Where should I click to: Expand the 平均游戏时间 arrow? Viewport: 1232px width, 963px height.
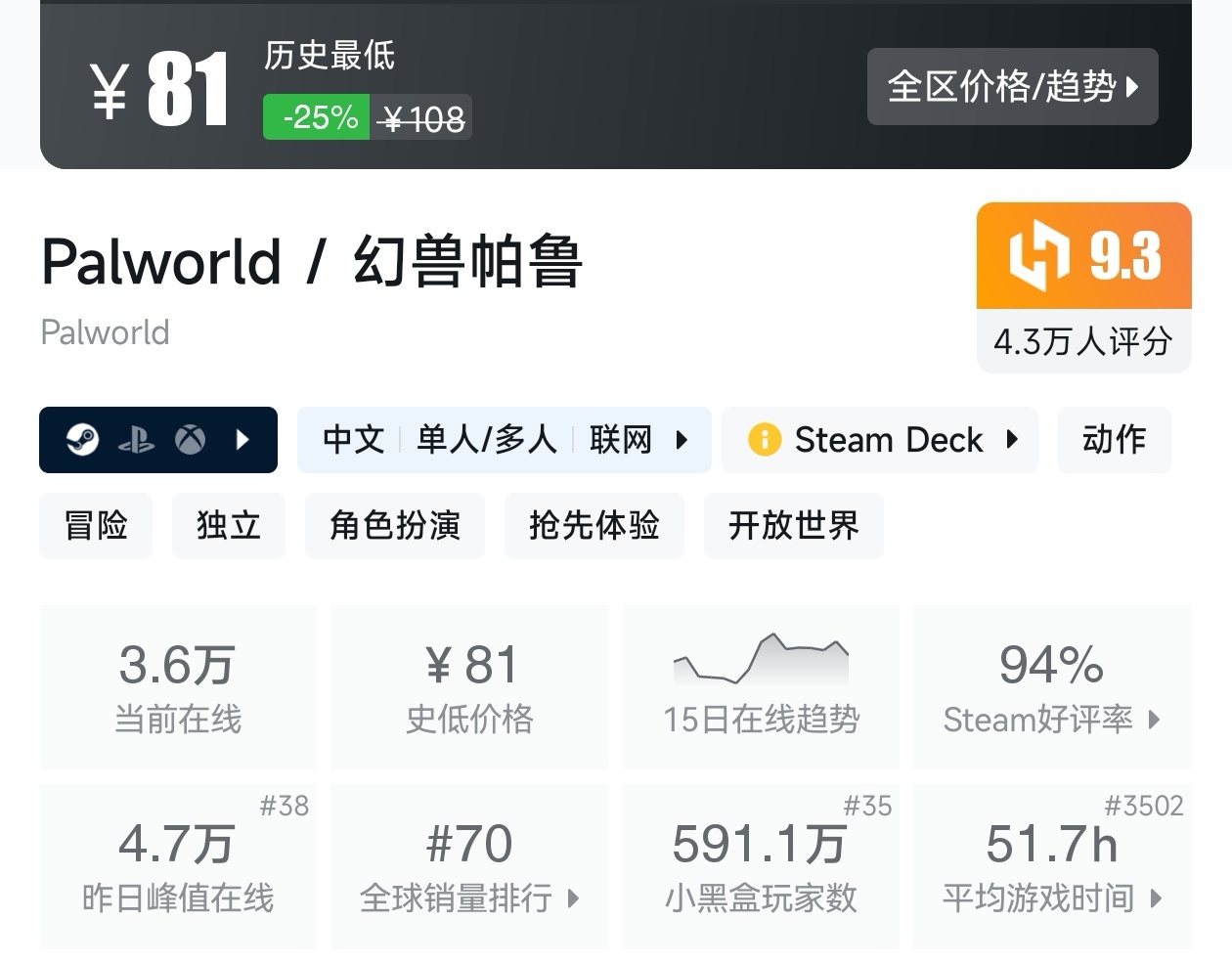(x=1156, y=897)
